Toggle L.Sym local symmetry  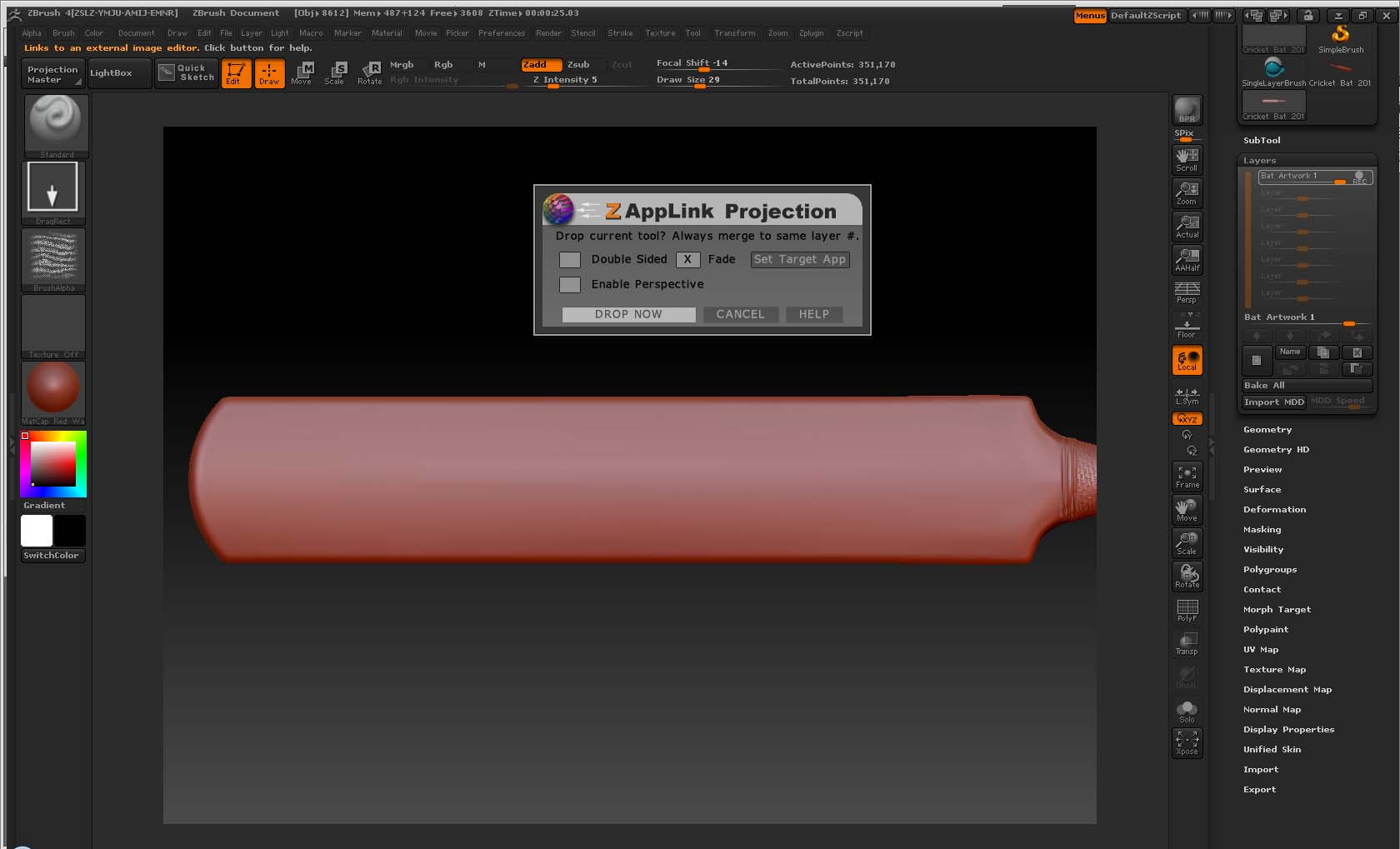point(1187,395)
